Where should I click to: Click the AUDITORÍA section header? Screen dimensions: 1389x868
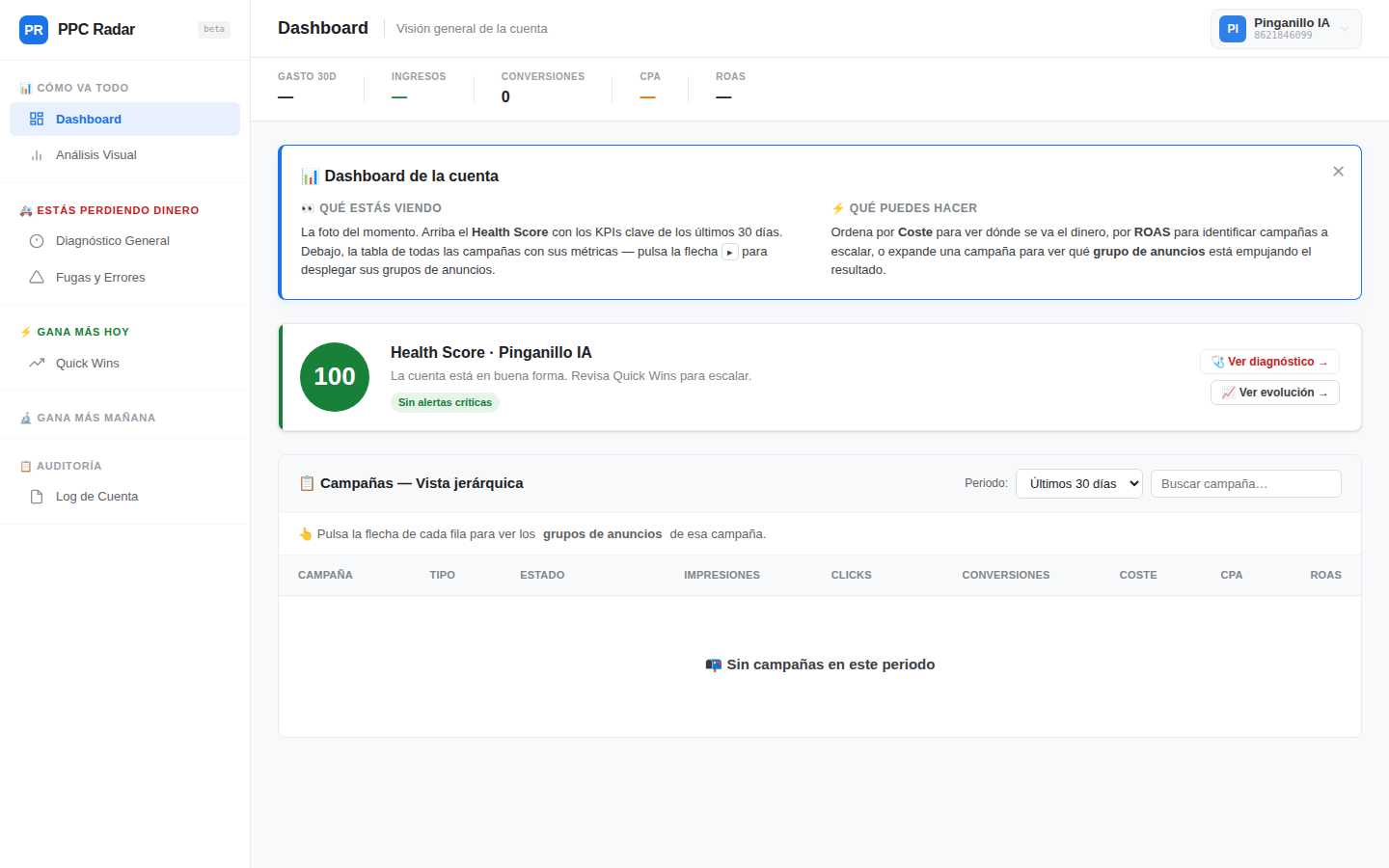click(61, 466)
